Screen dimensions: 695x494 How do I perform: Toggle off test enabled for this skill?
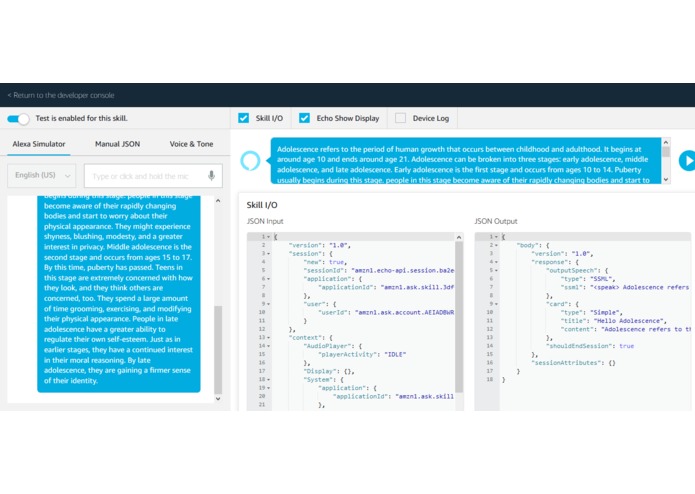coord(18,119)
